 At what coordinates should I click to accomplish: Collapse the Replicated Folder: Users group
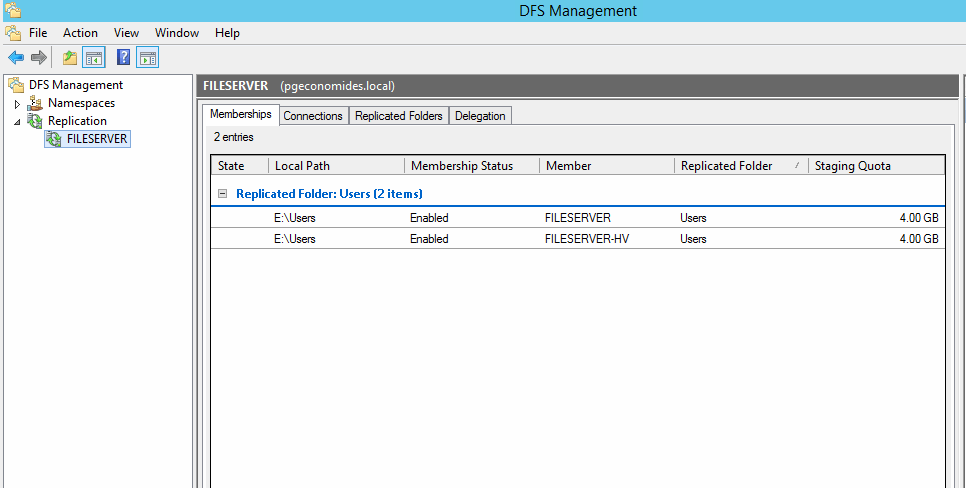[x=222, y=193]
